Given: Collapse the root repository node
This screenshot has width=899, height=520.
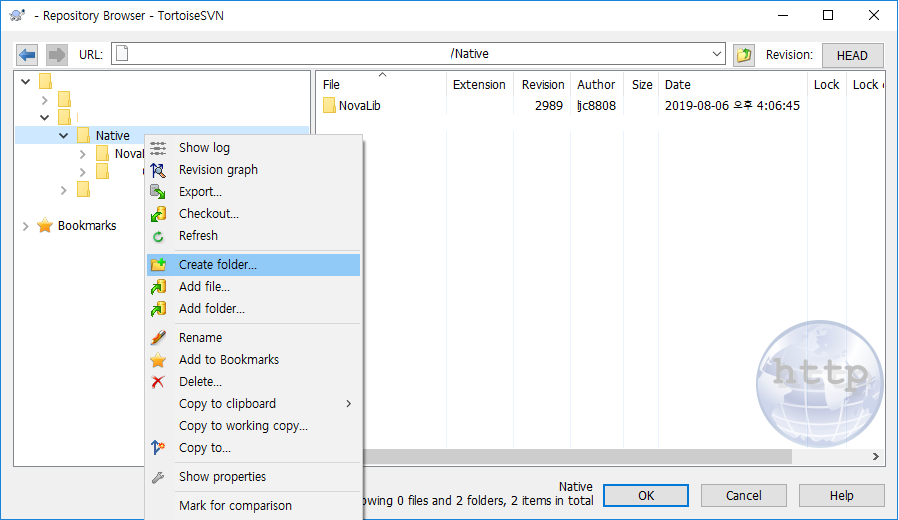Looking at the screenshot, I should [25, 81].
